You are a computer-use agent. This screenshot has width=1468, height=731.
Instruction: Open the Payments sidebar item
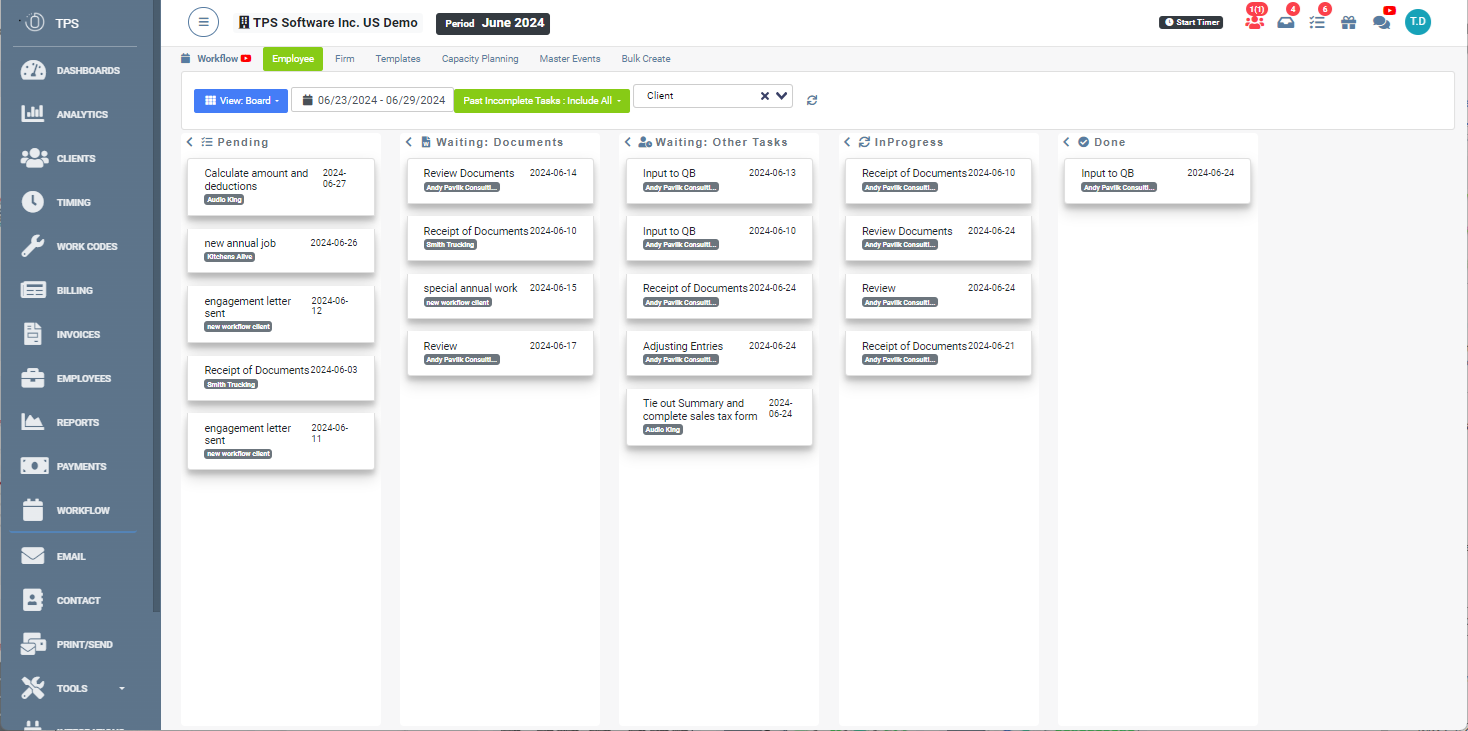(64, 466)
